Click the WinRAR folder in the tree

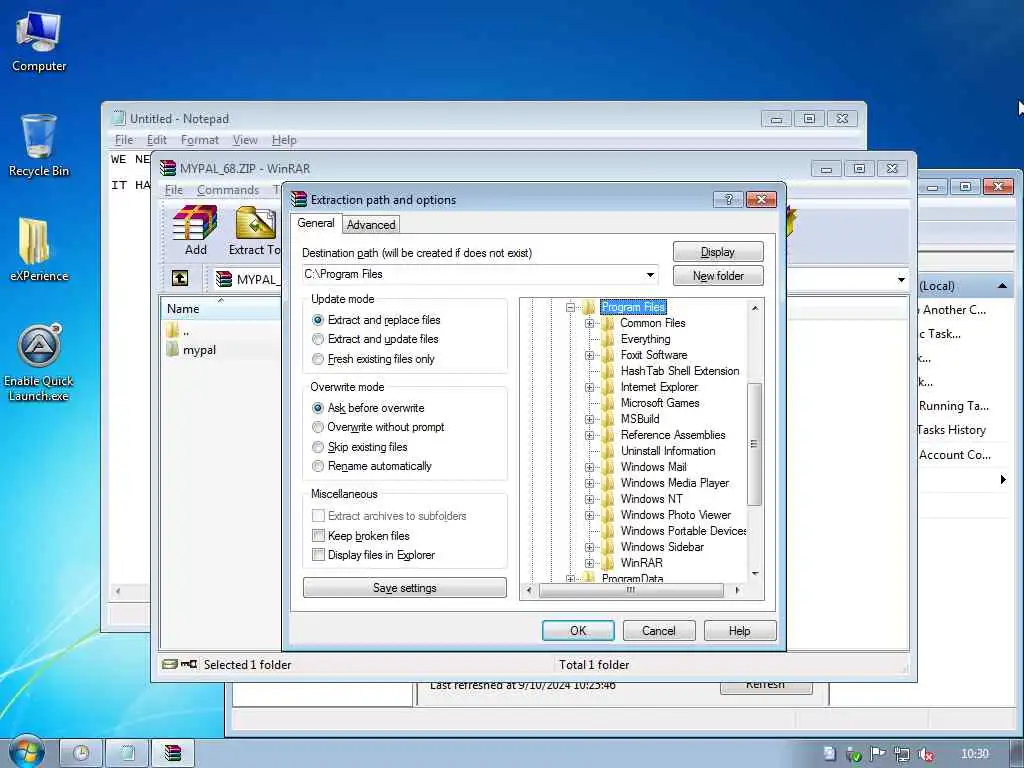coord(641,562)
